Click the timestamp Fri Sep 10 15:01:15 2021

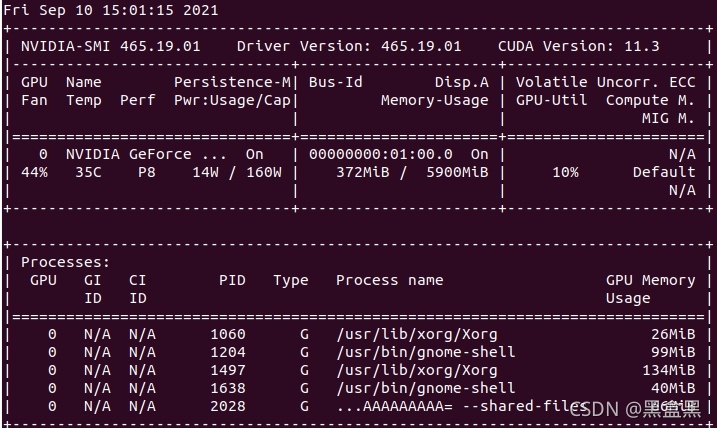coord(111,10)
